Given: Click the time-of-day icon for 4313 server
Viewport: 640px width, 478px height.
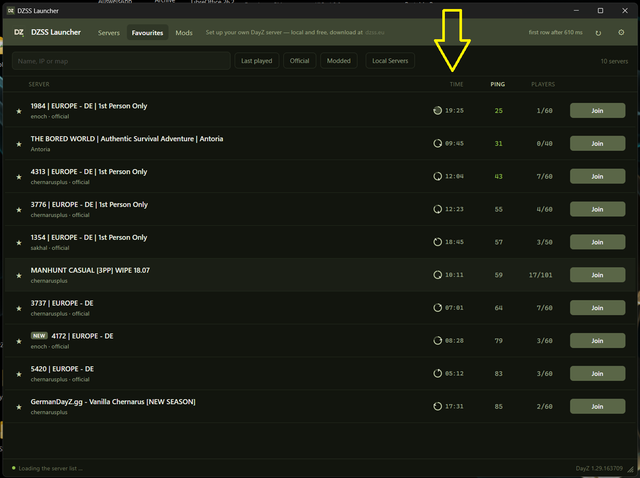Looking at the screenshot, I should tap(437, 176).
